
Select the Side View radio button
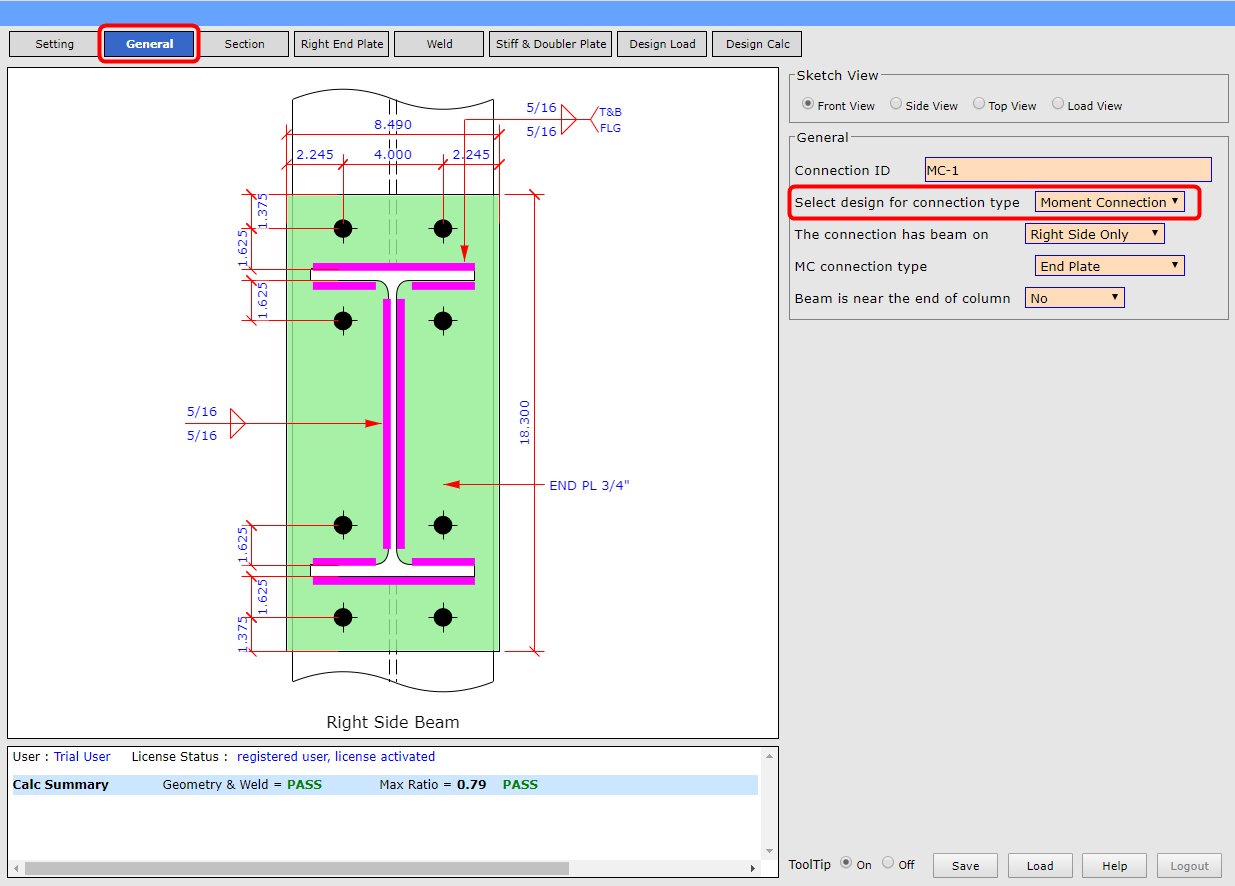896,104
